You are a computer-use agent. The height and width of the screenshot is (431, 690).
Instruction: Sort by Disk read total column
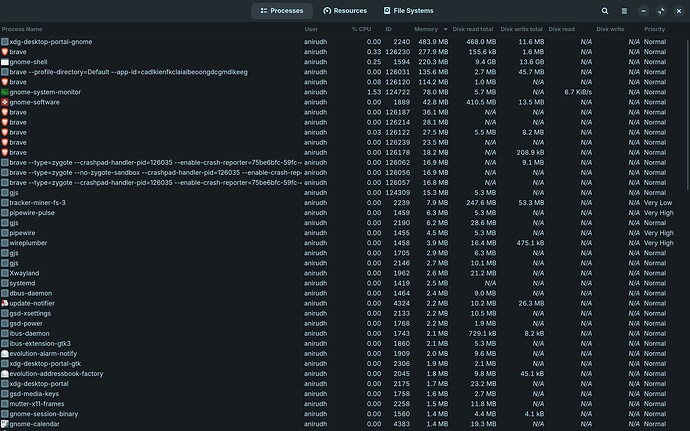[x=473, y=29]
